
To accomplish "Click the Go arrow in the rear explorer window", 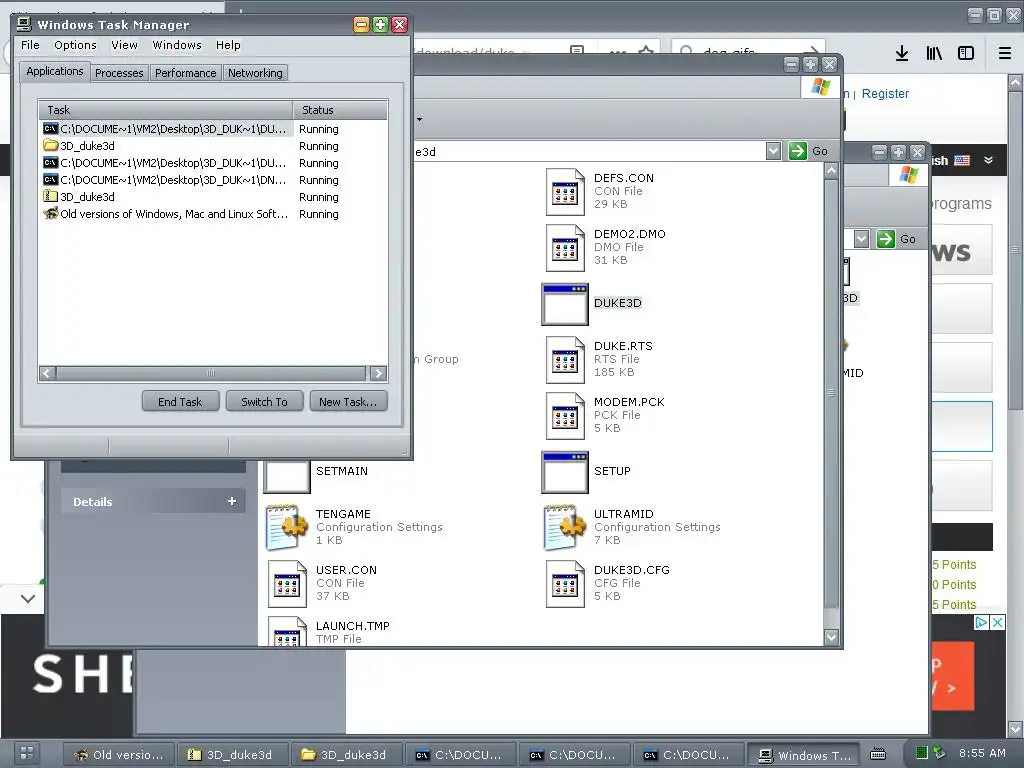I will (x=886, y=238).
